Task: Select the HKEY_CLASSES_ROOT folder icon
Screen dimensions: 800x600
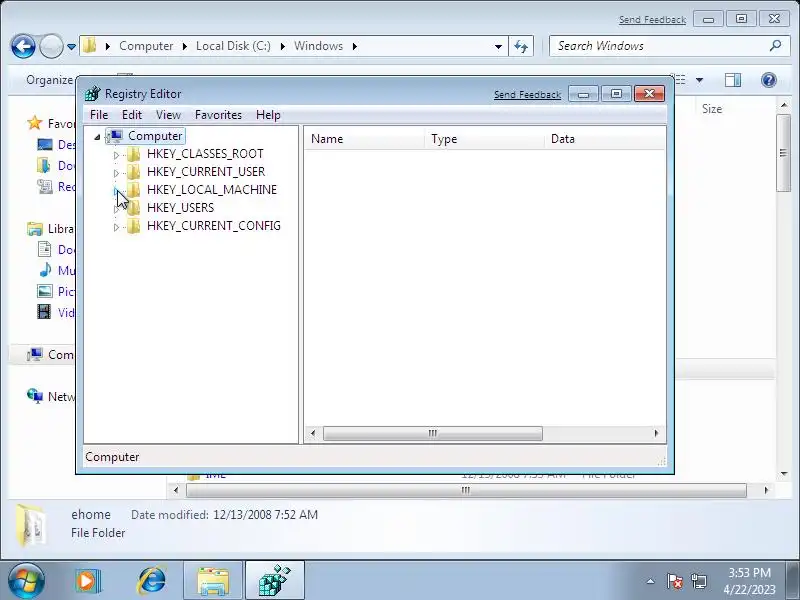Action: [134, 154]
